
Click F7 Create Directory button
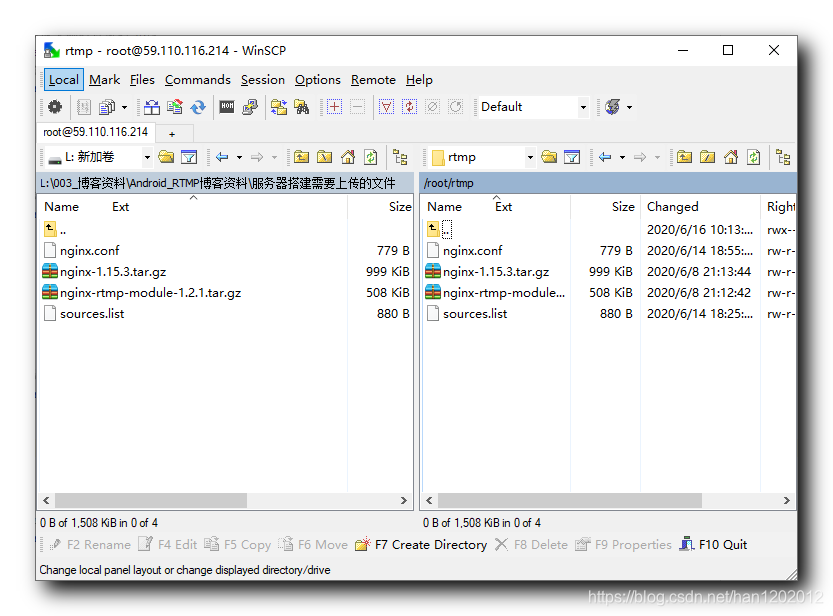pos(421,545)
